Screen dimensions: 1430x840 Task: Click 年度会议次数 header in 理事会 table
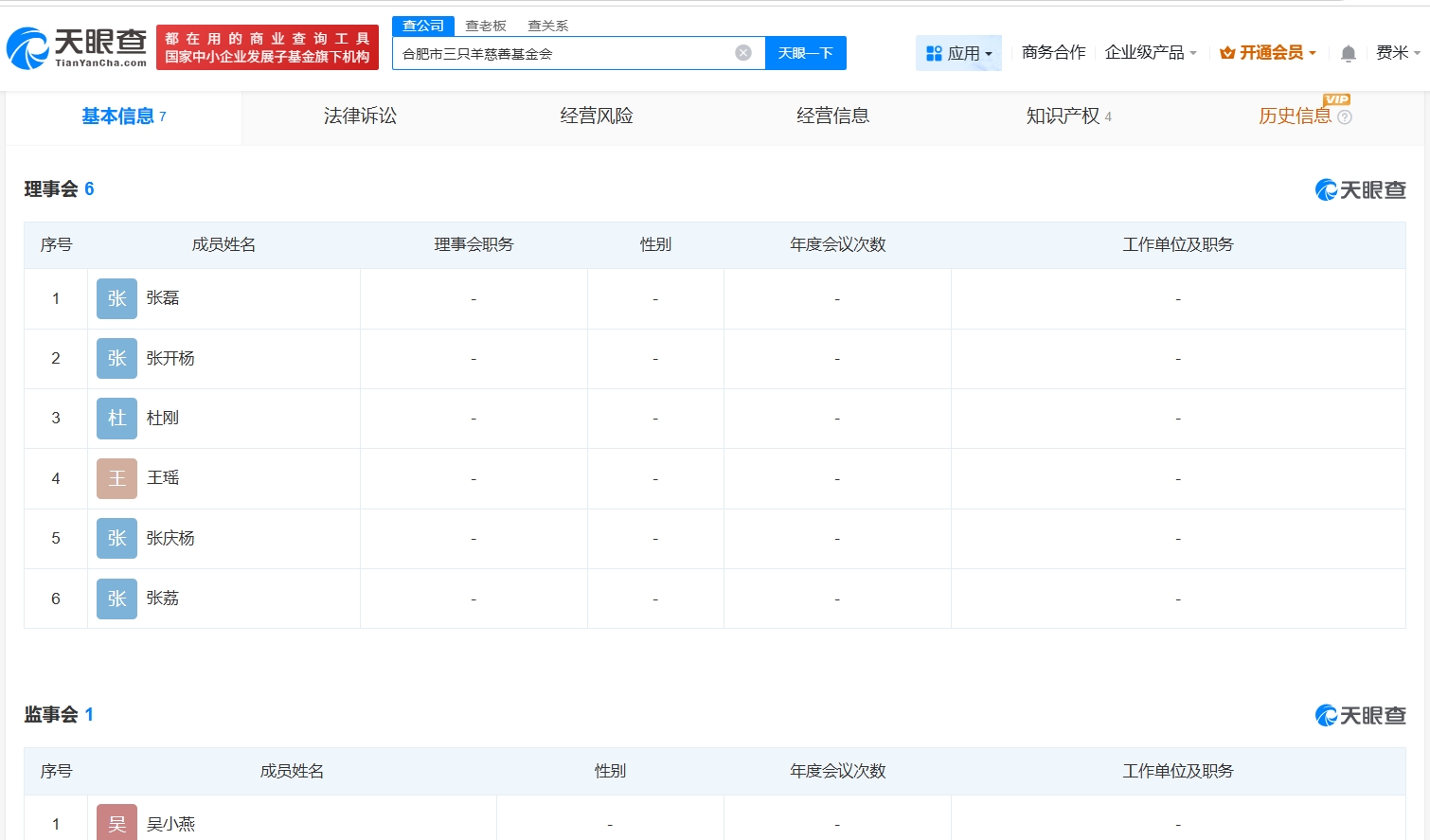click(x=837, y=245)
